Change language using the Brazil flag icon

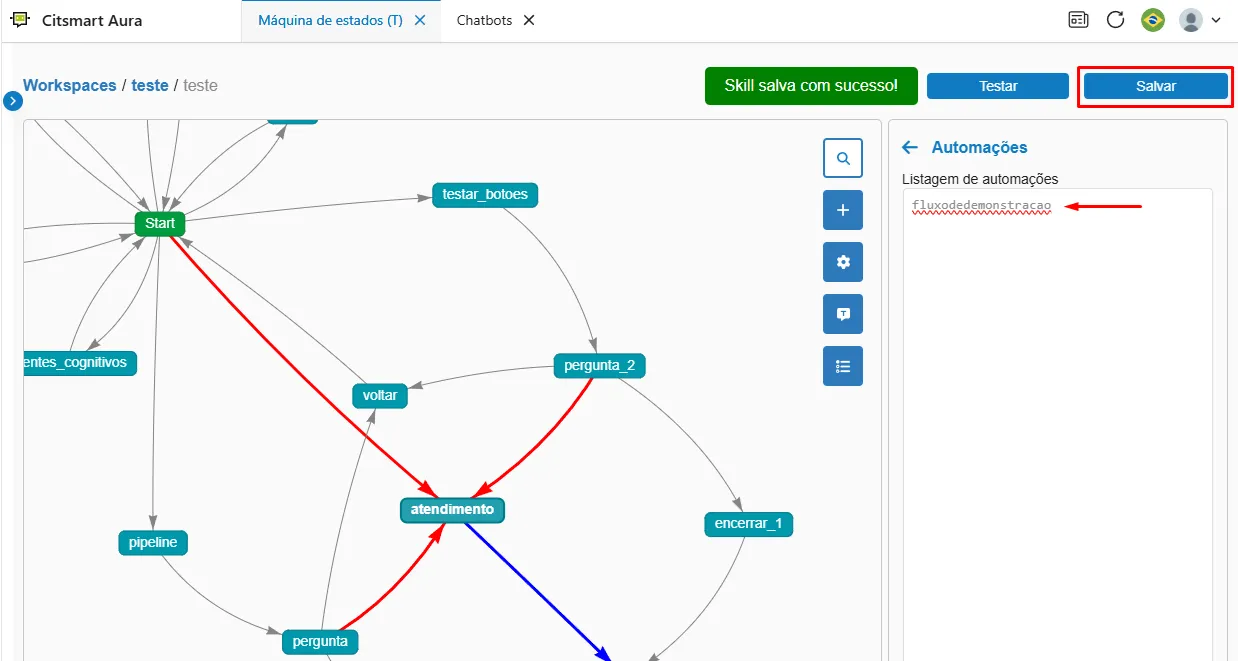pos(1153,20)
